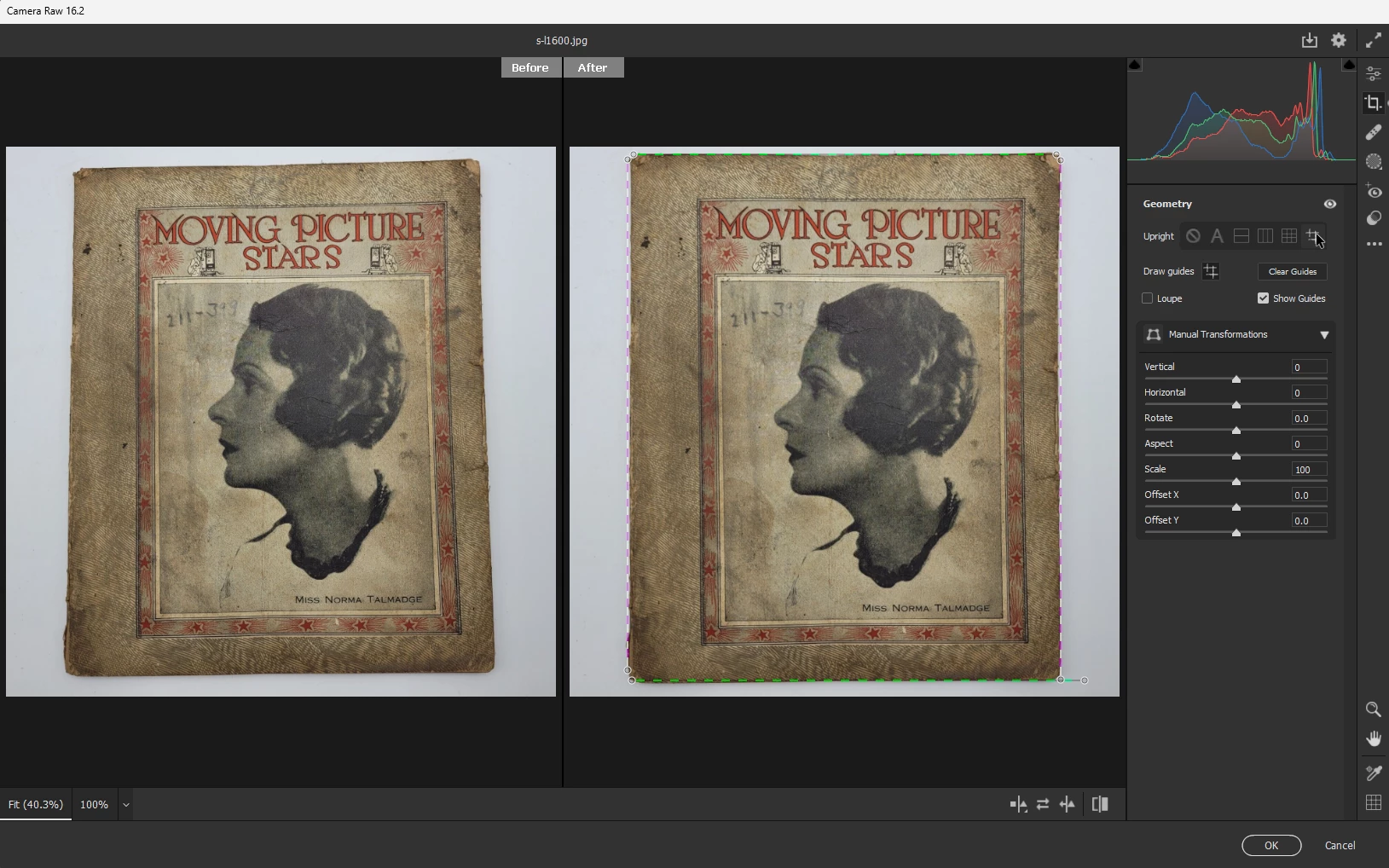Open Camera Raw preferences gear
This screenshot has height=868, width=1389.
(1339, 40)
